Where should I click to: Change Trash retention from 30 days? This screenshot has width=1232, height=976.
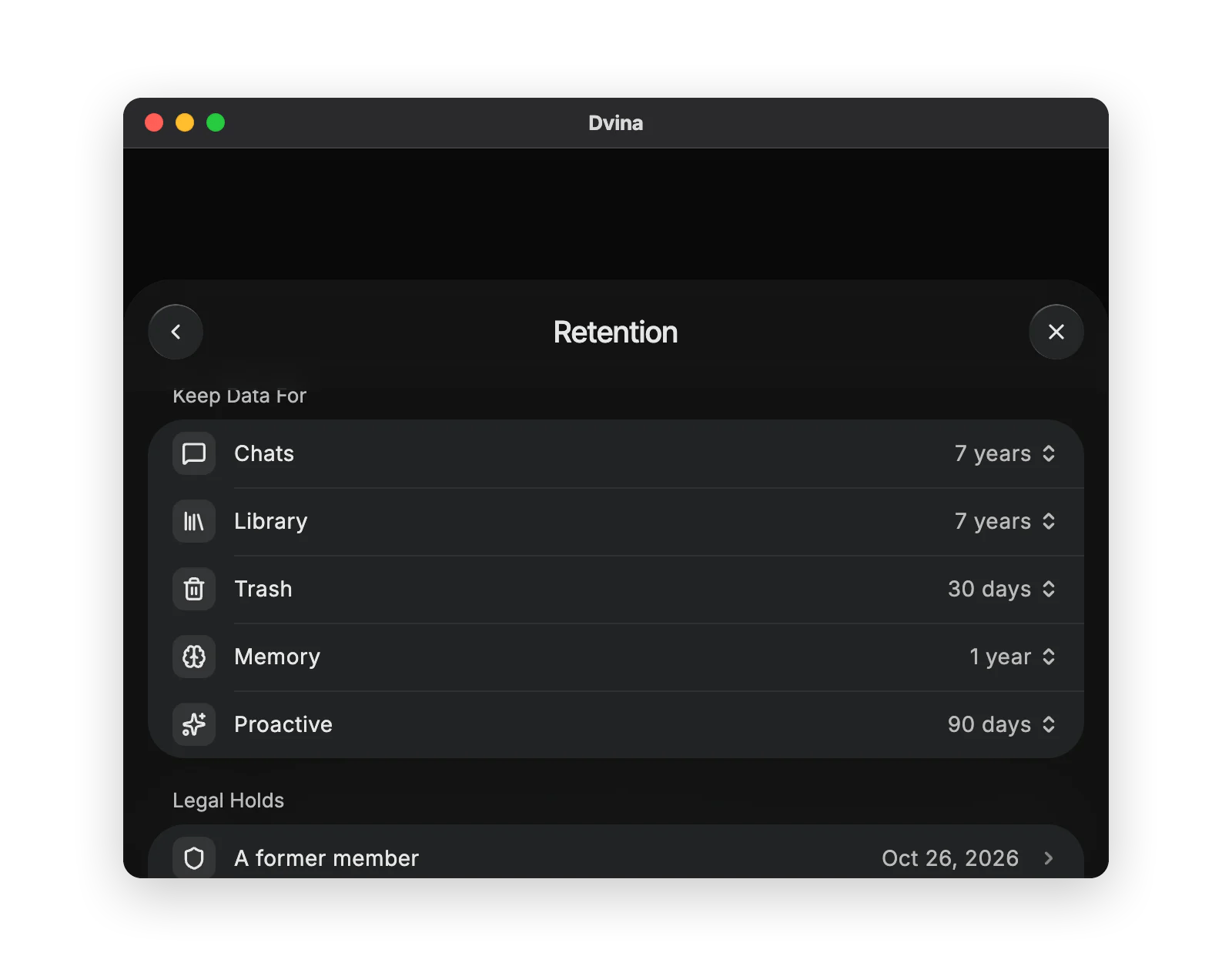point(1002,589)
